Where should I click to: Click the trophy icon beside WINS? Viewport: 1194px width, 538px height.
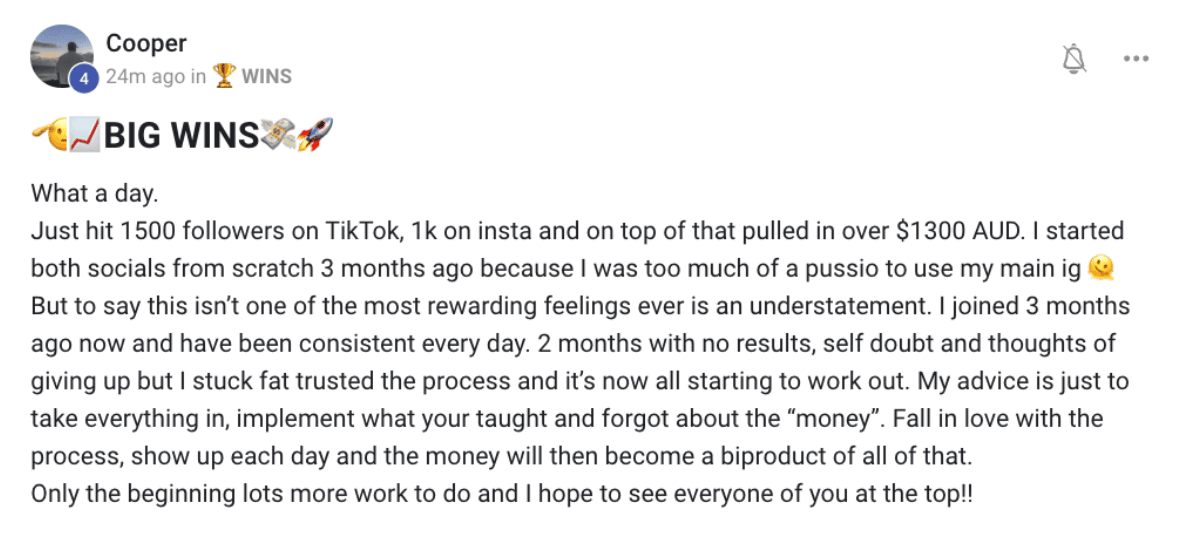click(224, 76)
